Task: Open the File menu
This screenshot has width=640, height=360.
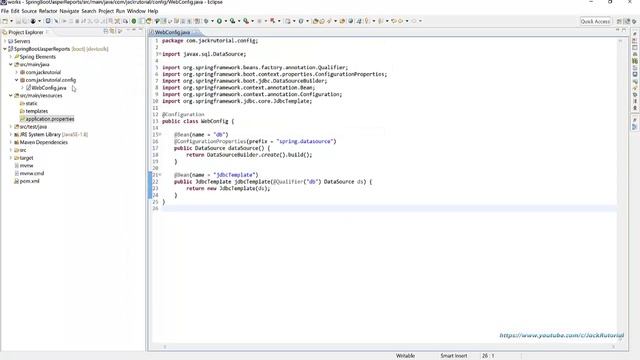Action: 4,11
